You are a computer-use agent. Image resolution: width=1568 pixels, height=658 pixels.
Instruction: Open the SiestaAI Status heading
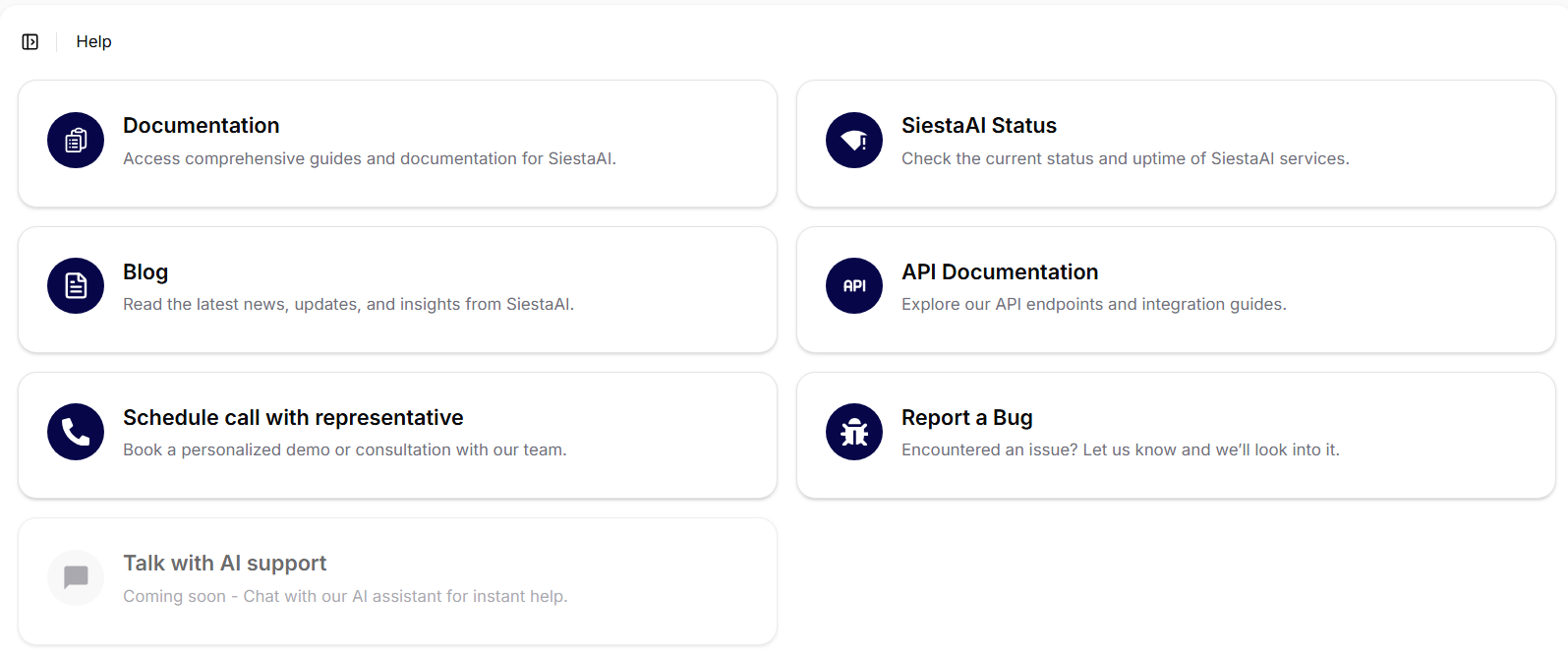(978, 126)
